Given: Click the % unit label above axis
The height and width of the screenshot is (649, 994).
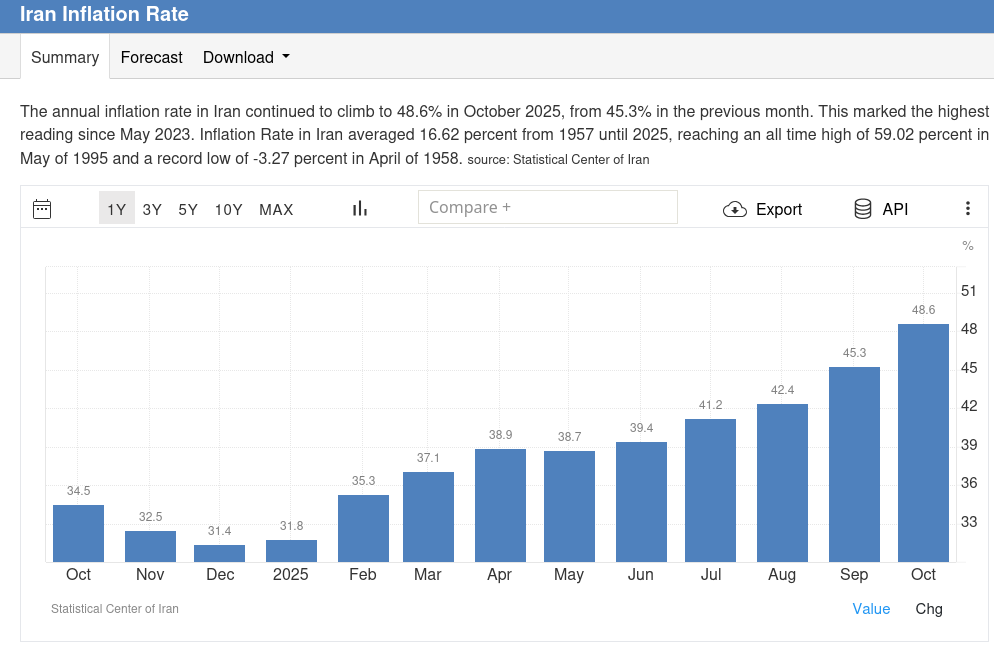Looking at the screenshot, I should 967,246.
